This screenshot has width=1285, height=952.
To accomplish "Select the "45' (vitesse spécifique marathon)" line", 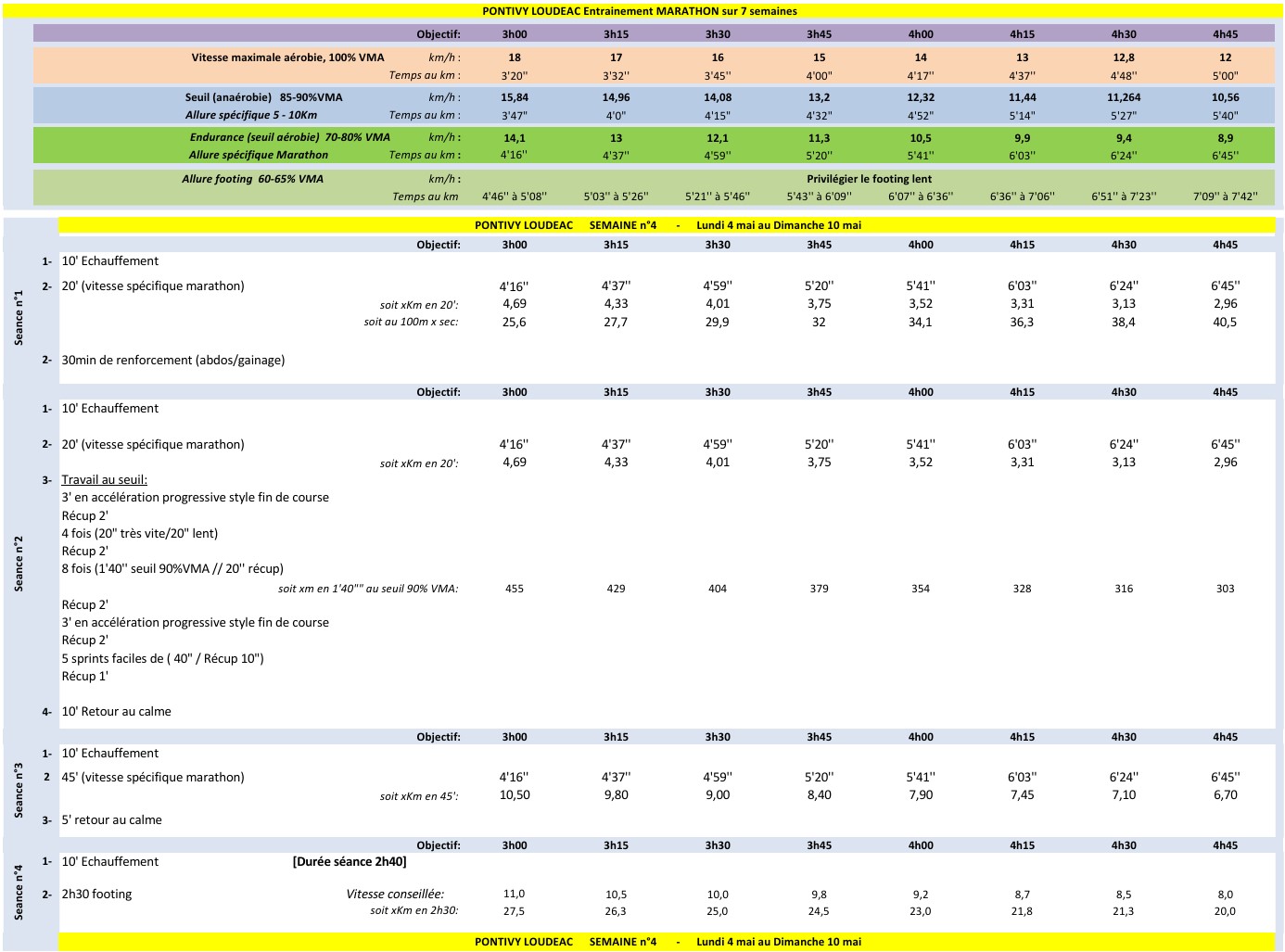I will pos(153,777).
